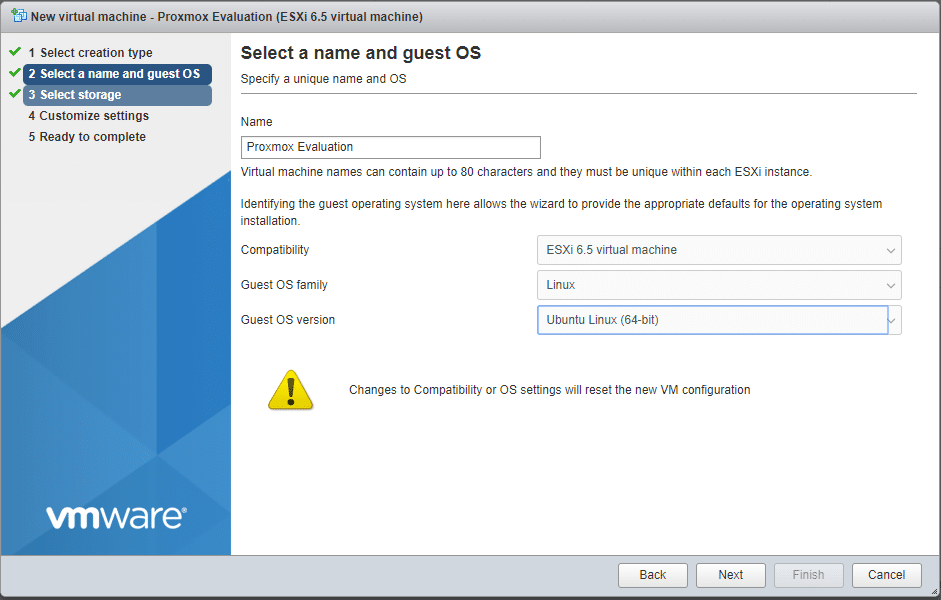Go to step 5 Ready to complete
Viewport: 941px width, 600px height.
[x=87, y=137]
